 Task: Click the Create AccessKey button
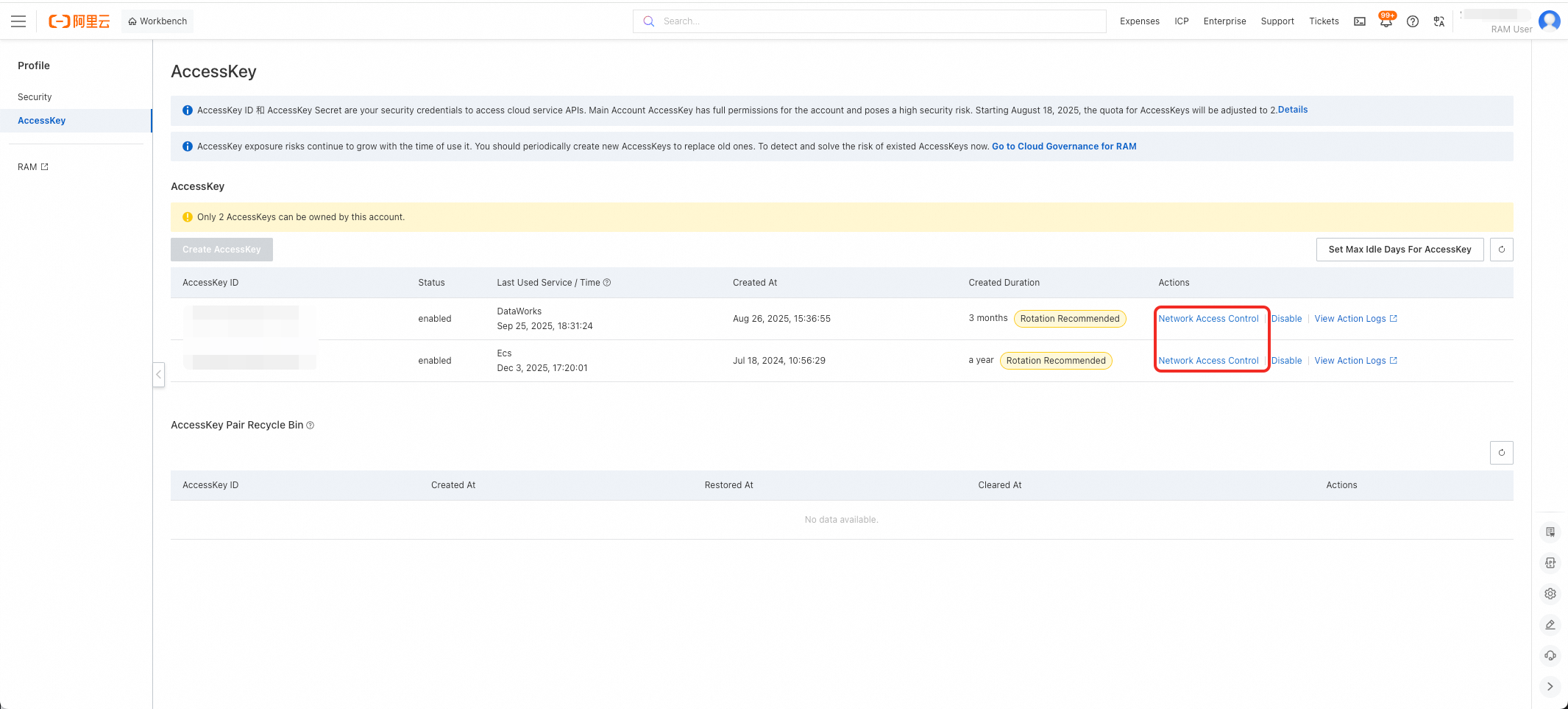pos(221,250)
